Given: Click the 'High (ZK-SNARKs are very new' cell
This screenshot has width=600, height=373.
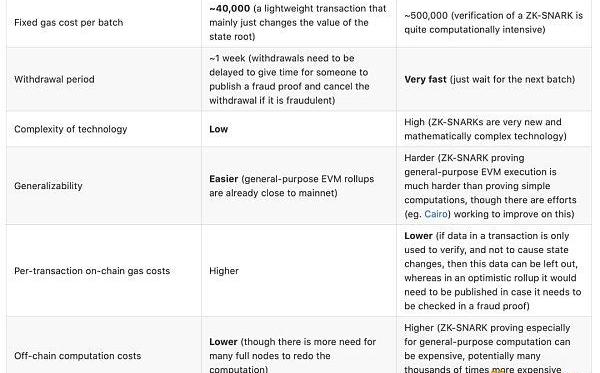Looking at the screenshot, I should (494, 129).
